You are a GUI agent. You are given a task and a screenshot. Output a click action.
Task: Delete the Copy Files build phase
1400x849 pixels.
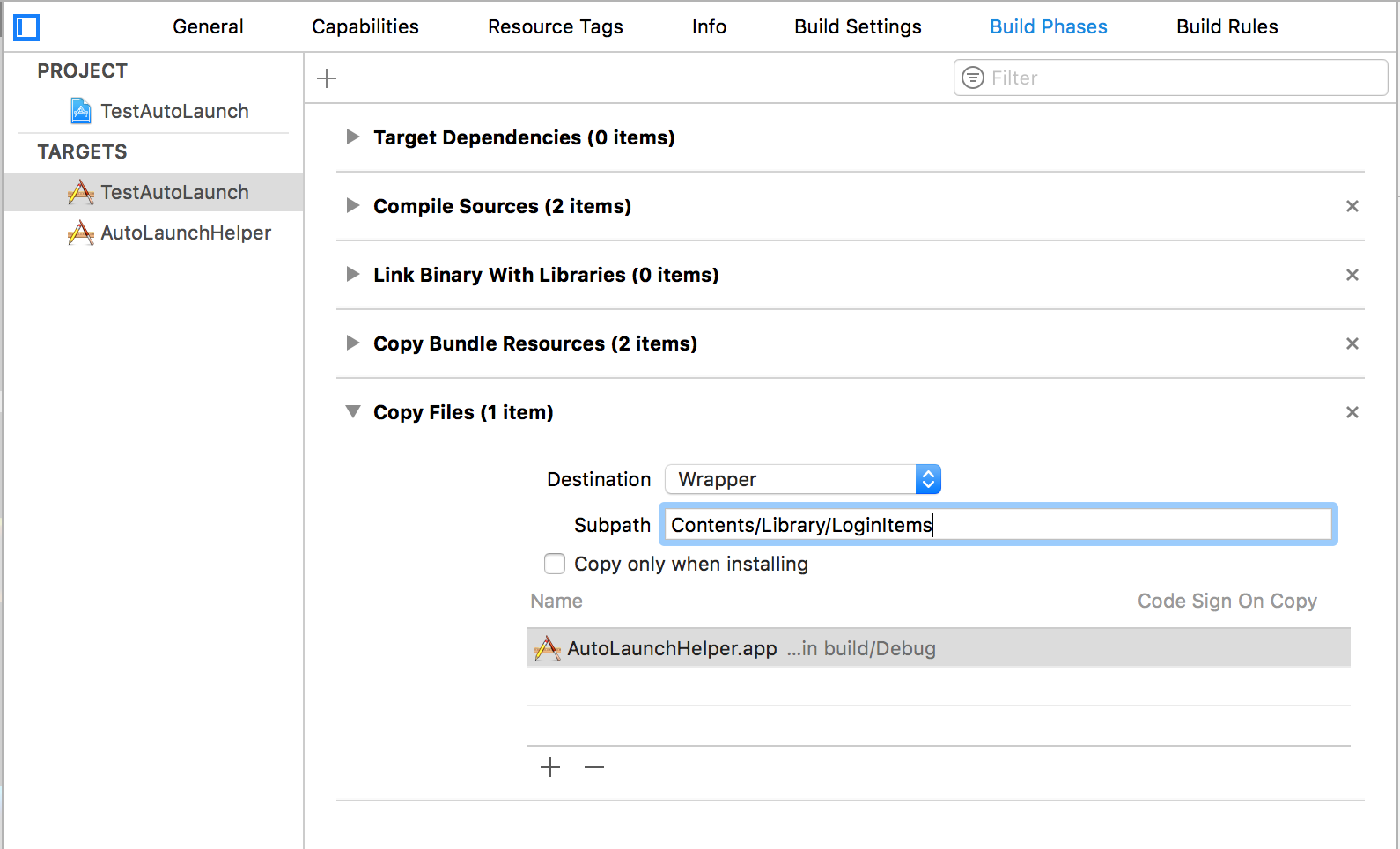1352,412
